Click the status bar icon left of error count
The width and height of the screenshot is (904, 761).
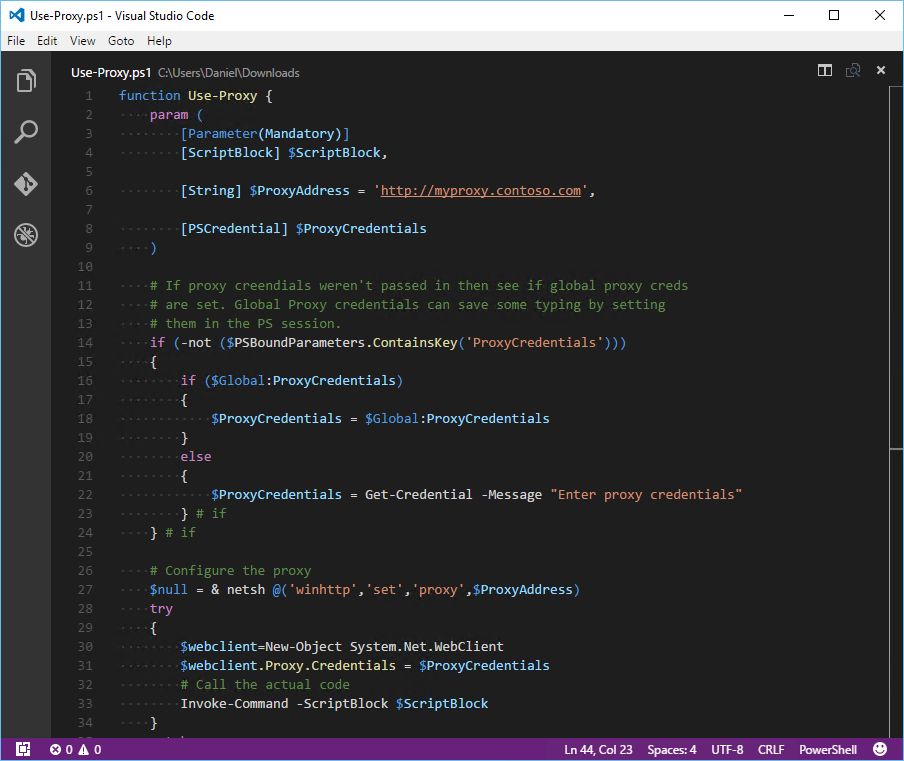point(22,749)
